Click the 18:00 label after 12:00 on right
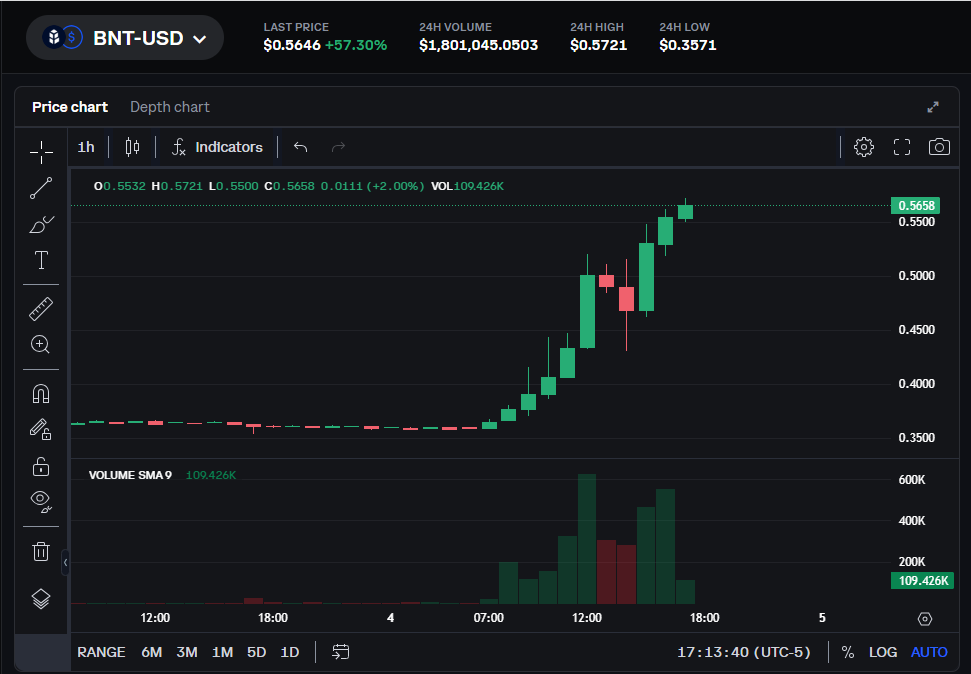The image size is (971, 674). tap(704, 618)
